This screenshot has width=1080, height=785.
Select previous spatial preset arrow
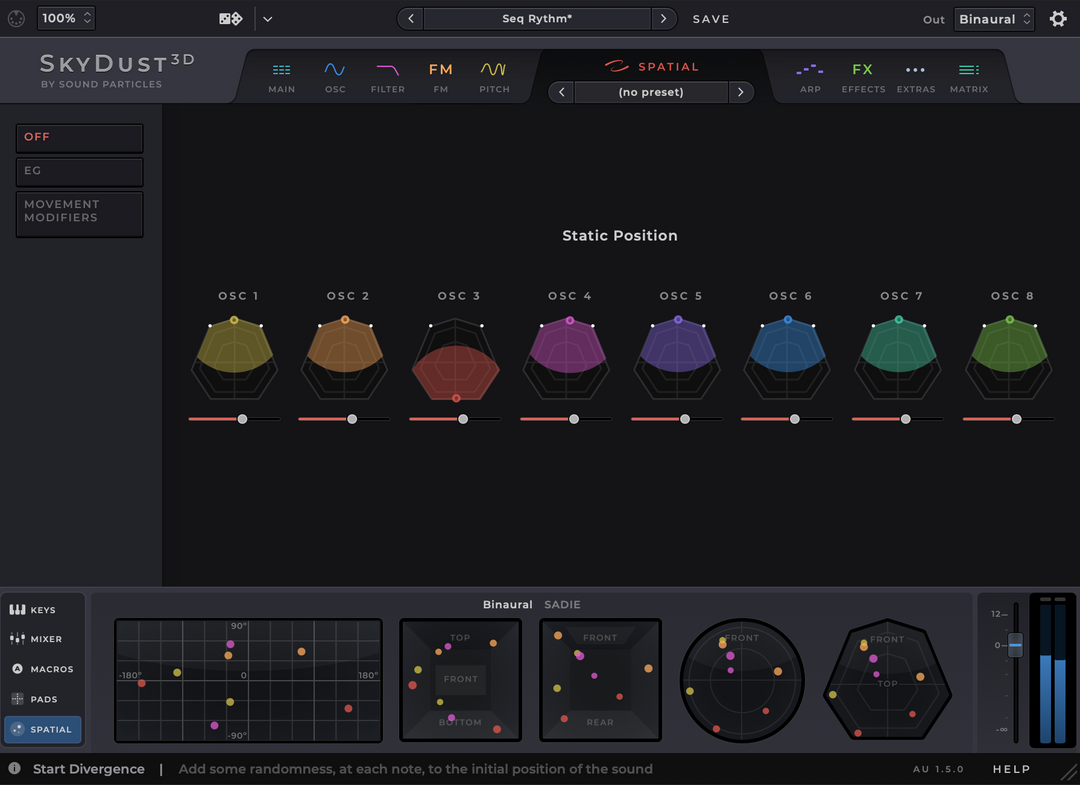tap(561, 92)
